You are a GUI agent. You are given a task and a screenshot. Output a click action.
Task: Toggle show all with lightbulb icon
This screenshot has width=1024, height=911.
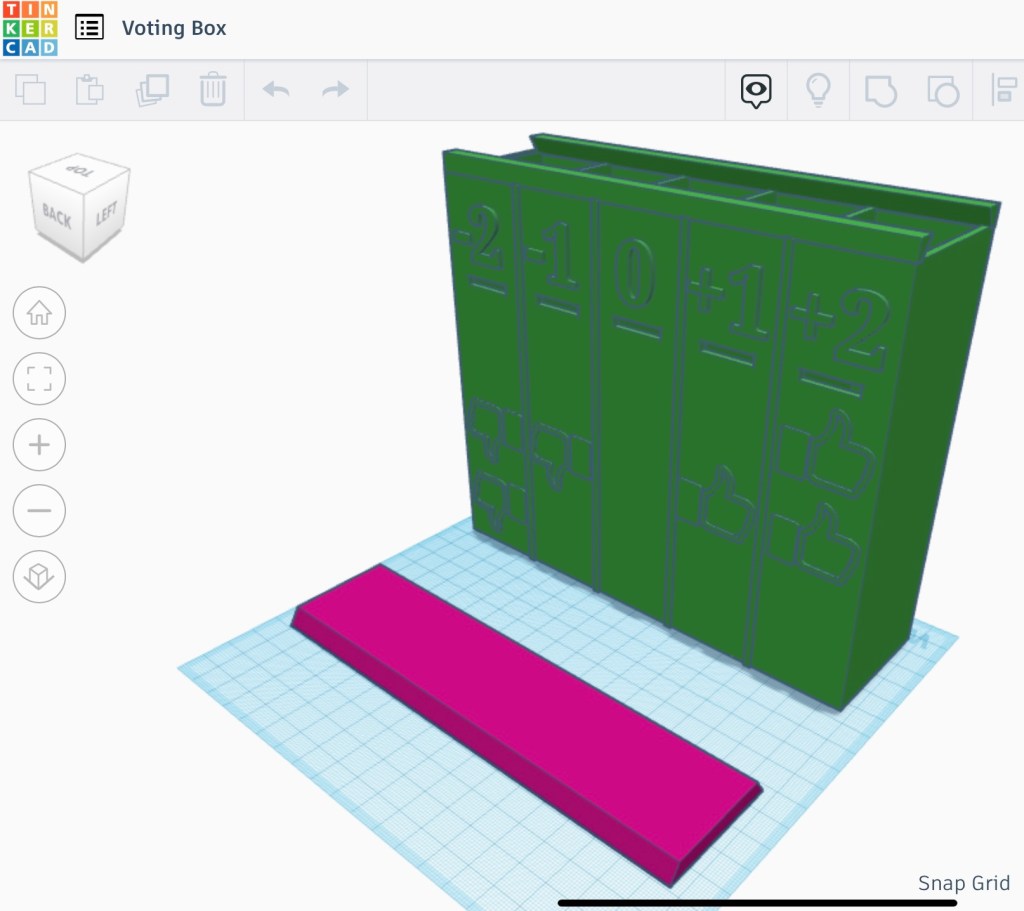[x=819, y=91]
